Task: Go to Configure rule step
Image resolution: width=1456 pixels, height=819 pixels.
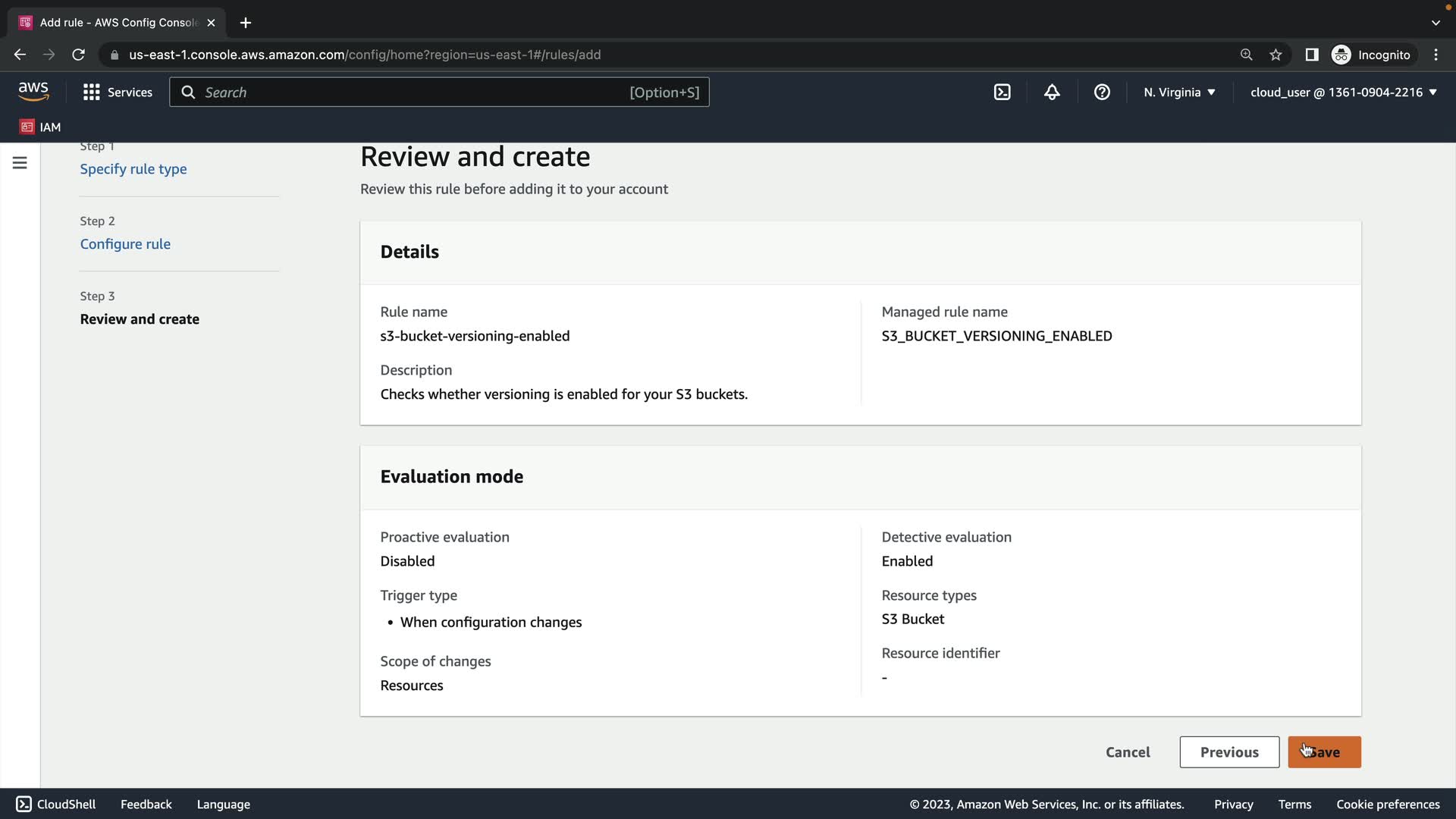Action: 125,244
